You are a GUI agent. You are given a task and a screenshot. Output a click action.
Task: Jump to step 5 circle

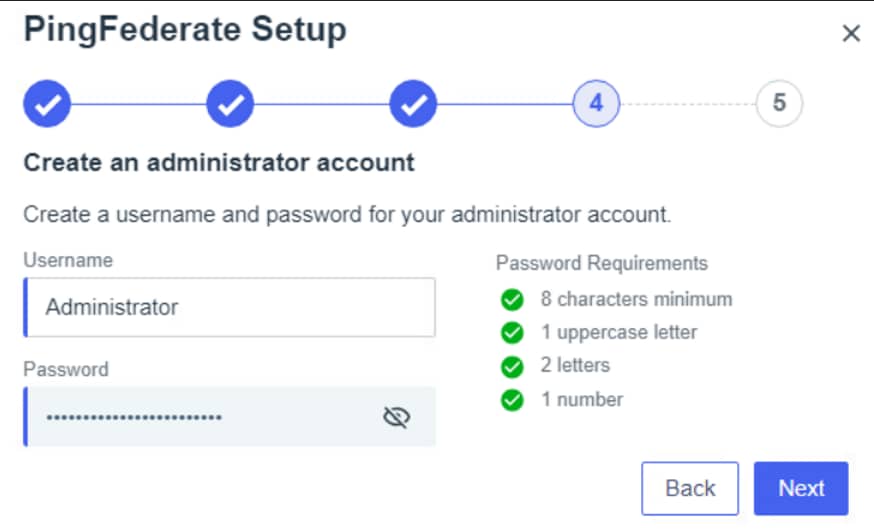[x=779, y=103]
